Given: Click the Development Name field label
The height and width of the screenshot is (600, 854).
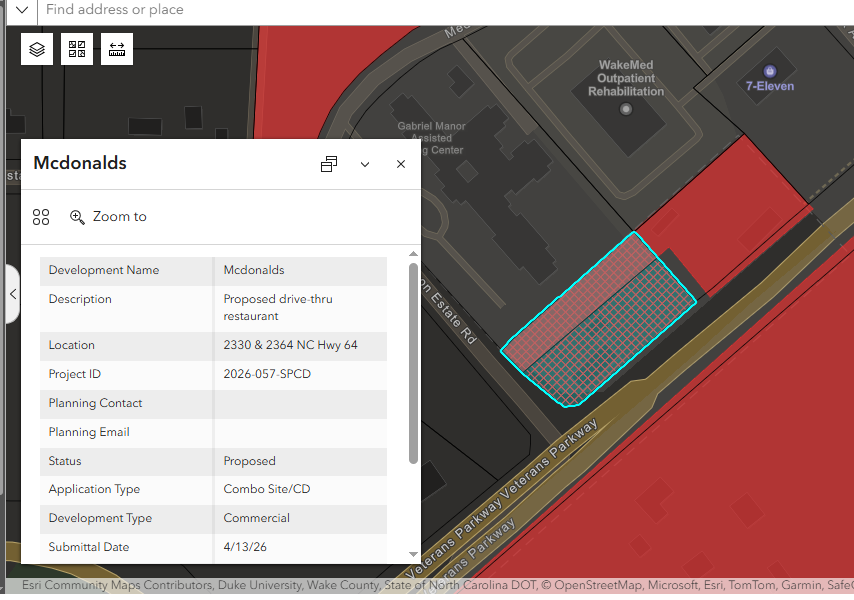Looking at the screenshot, I should (104, 270).
